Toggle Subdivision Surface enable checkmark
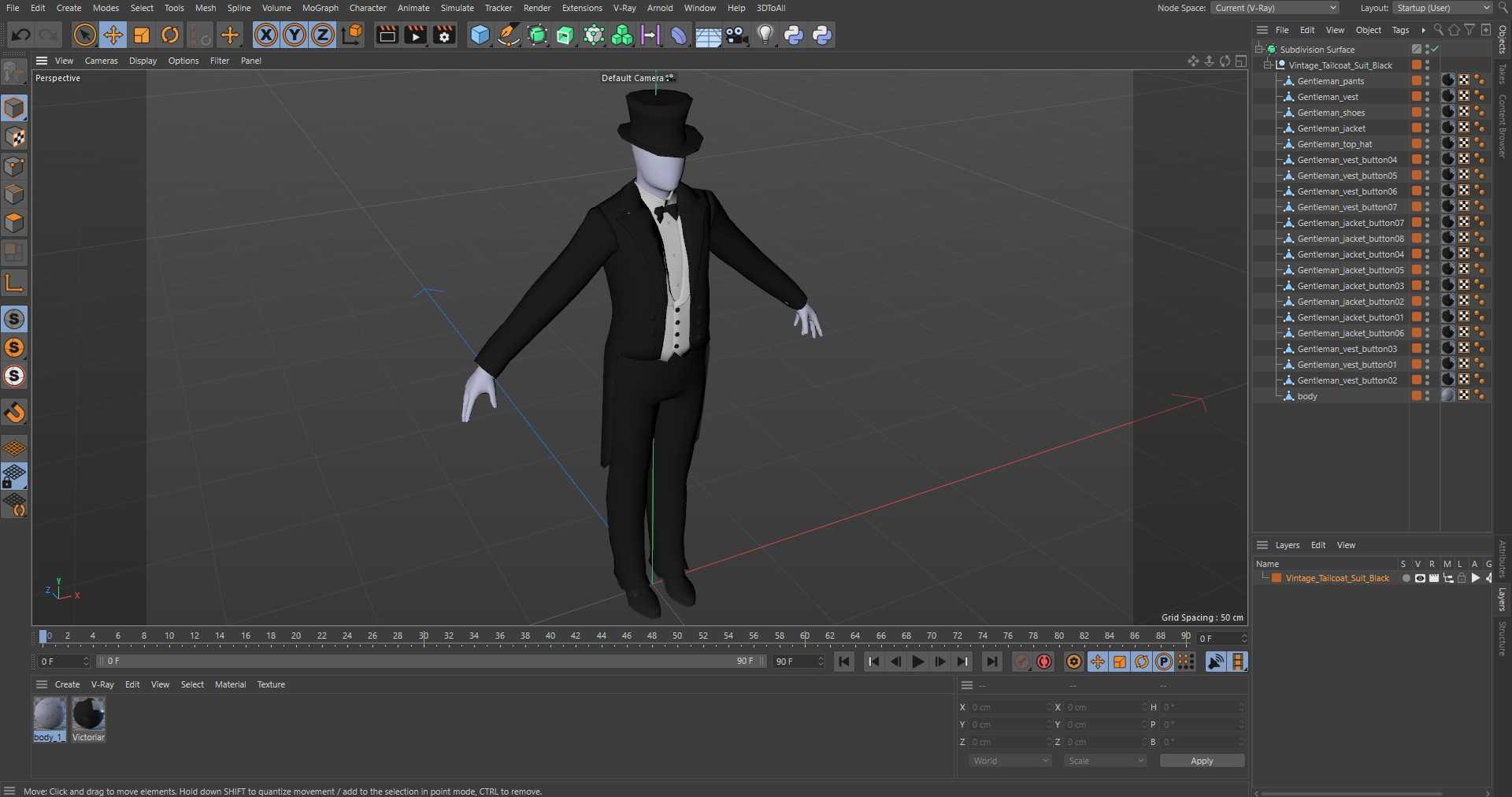 point(1435,49)
